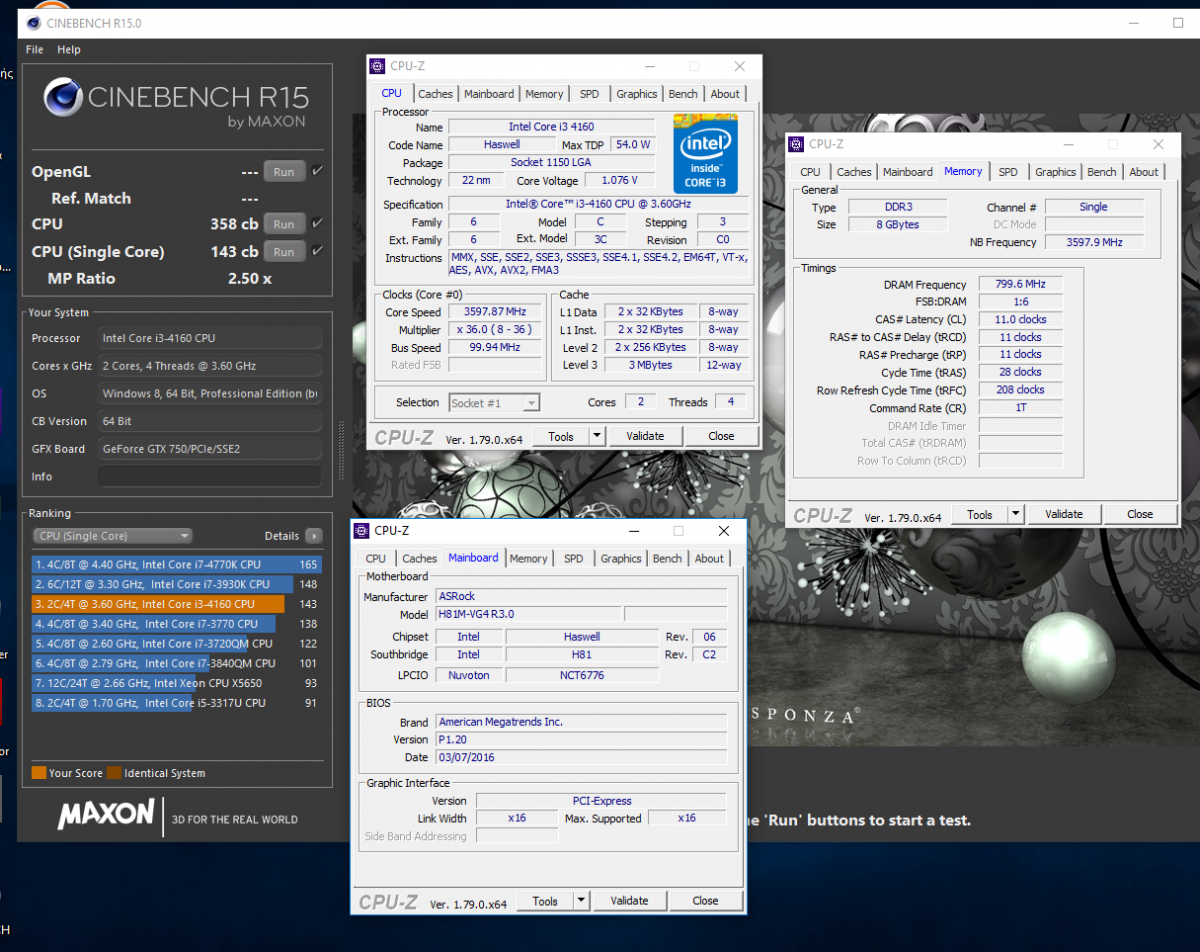Open the Graphics tab in the memory CPU-Z window
The height and width of the screenshot is (952, 1200).
pos(1055,172)
